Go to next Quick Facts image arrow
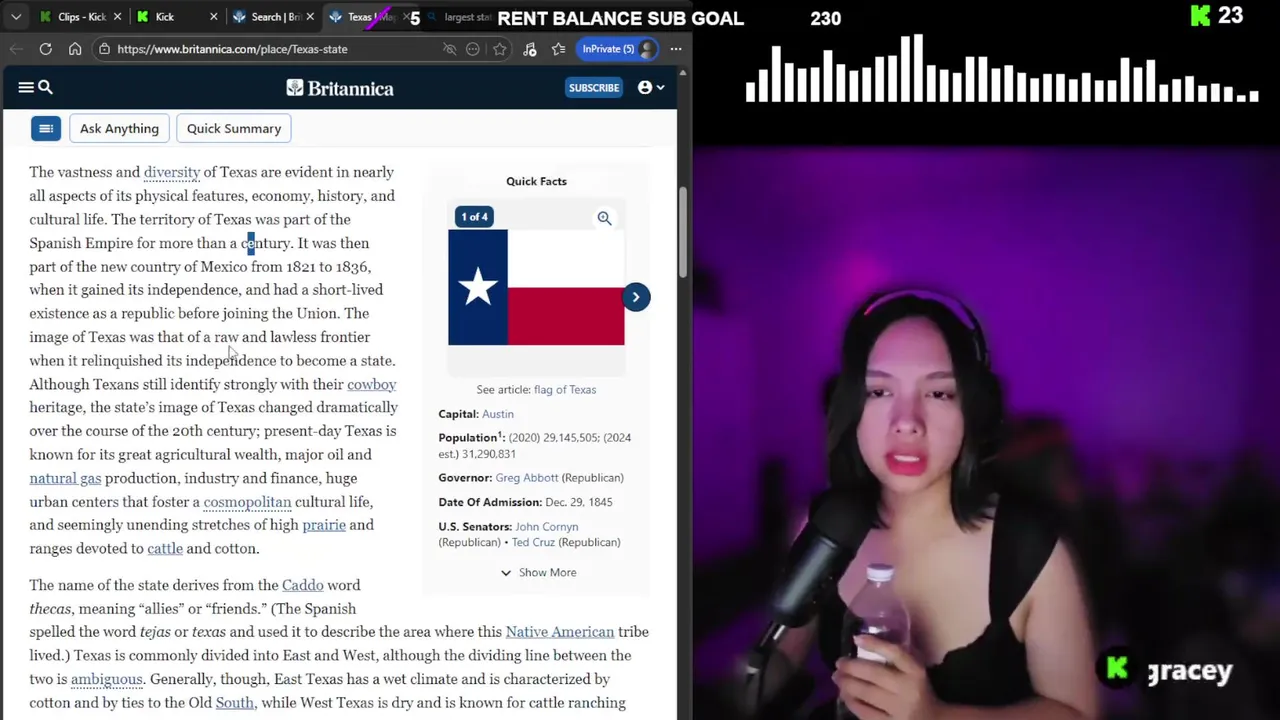Viewport: 1280px width, 720px height. pos(636,297)
